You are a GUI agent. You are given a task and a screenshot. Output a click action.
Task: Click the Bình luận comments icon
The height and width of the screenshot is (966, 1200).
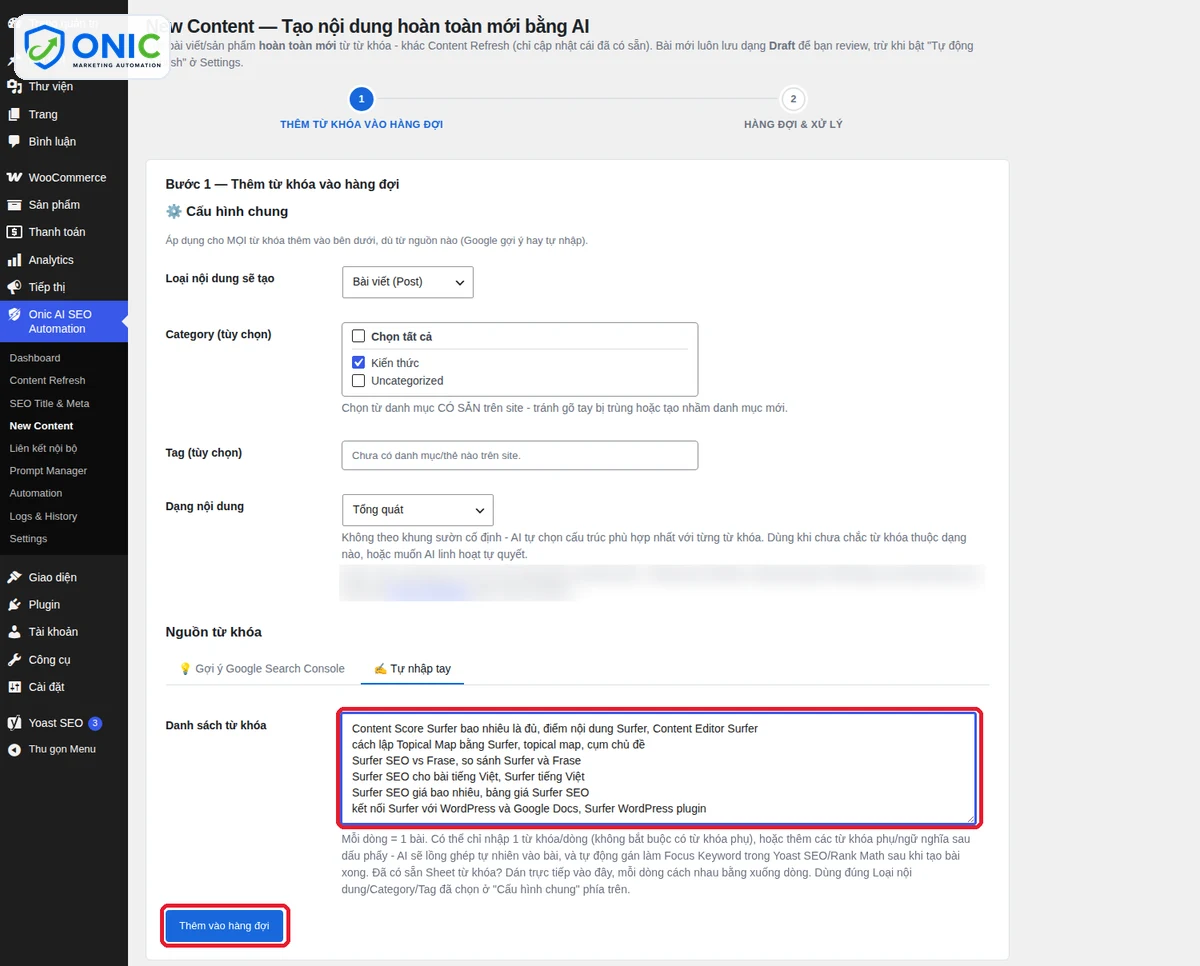(x=14, y=141)
